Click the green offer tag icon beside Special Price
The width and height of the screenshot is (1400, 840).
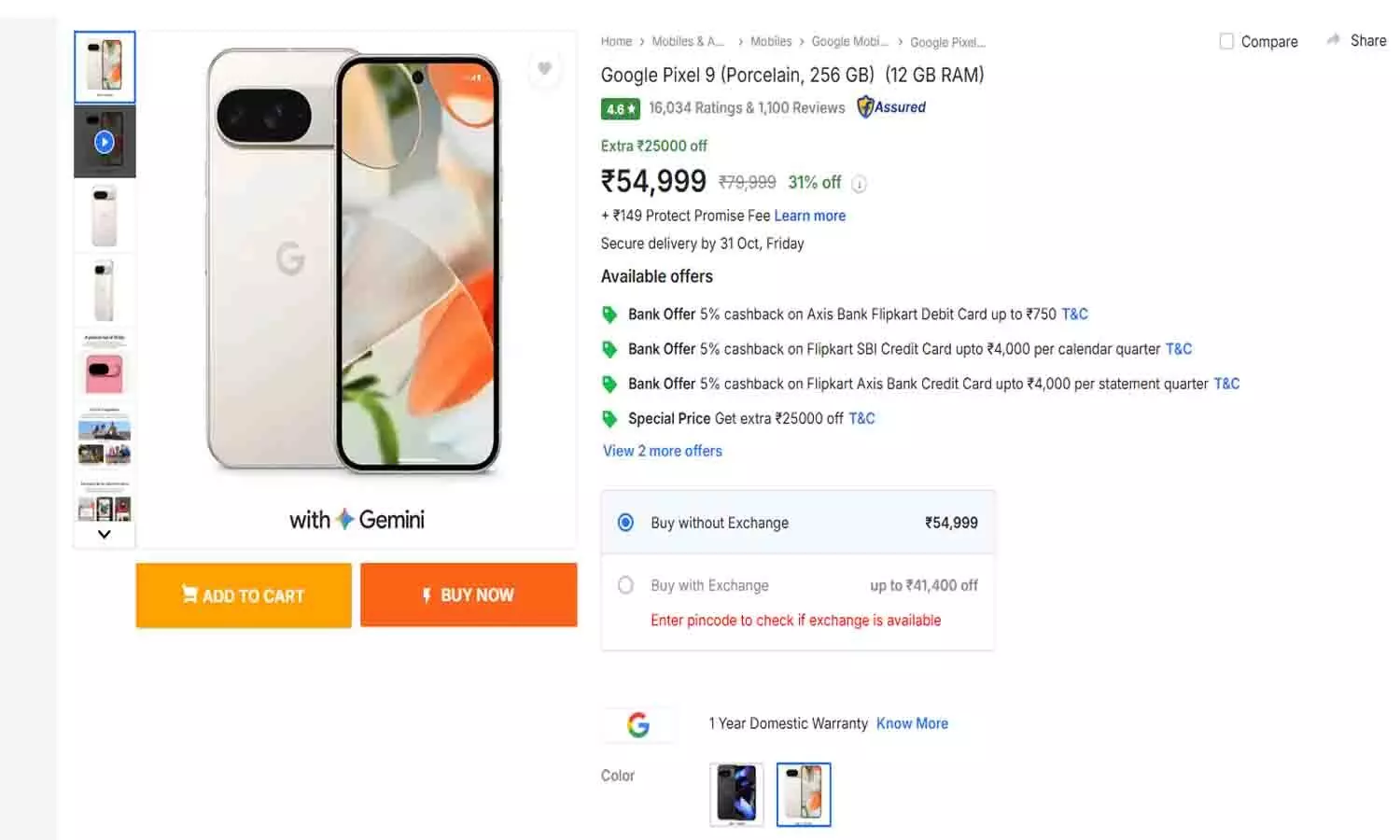click(x=610, y=418)
